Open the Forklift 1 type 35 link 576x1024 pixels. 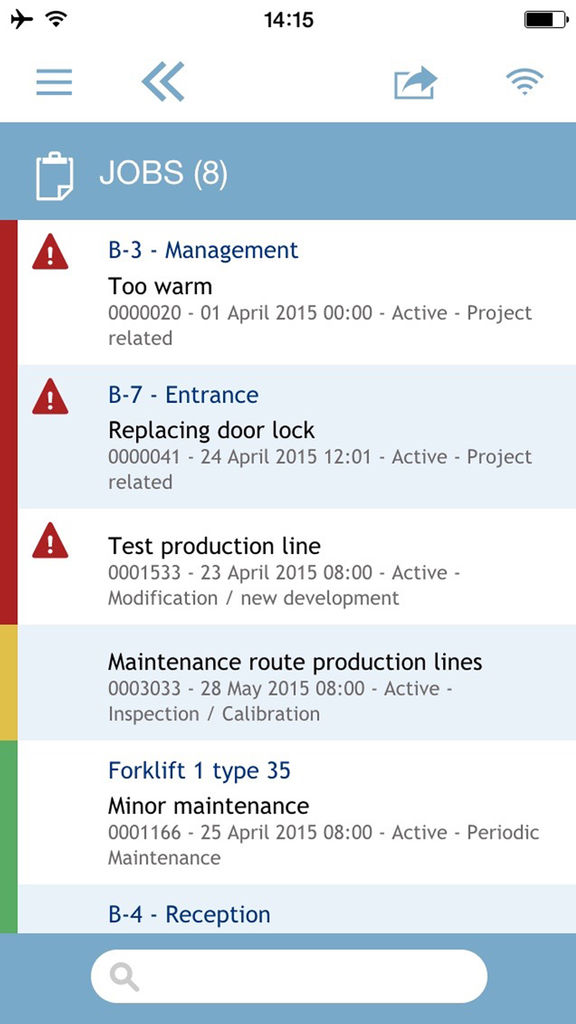pyautogui.click(x=199, y=771)
